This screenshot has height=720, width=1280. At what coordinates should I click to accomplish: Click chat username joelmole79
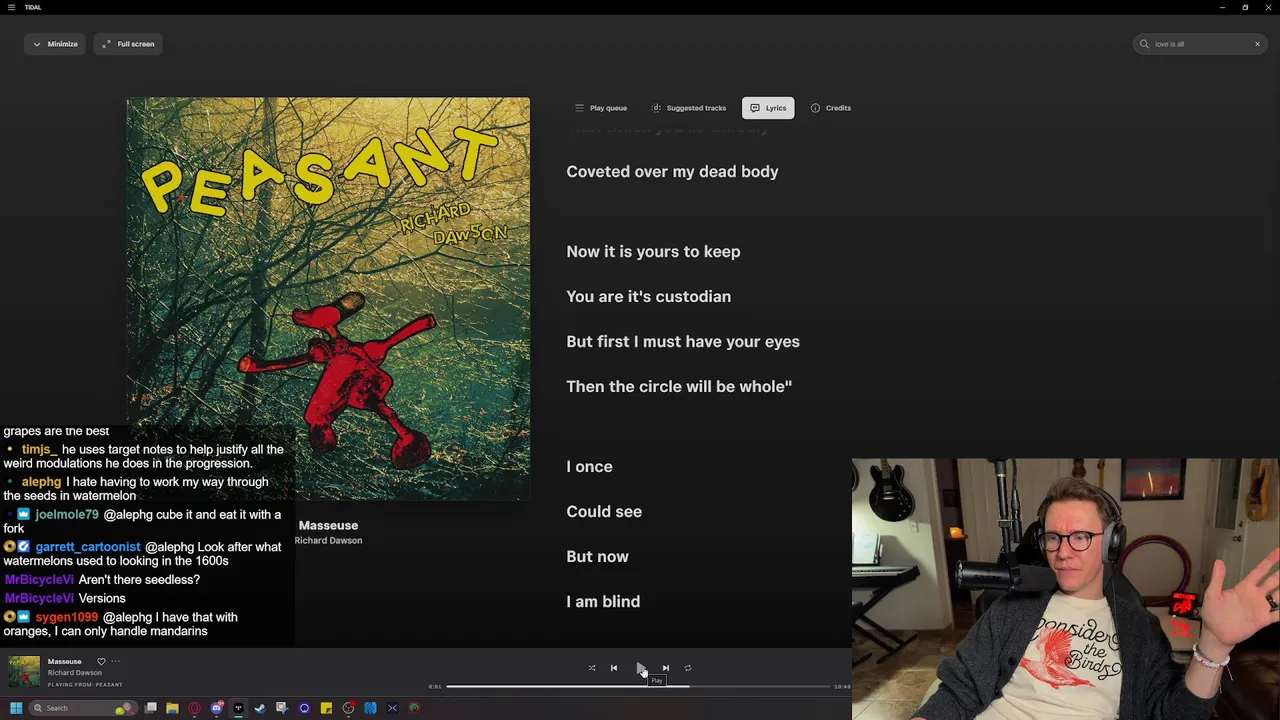click(67, 515)
